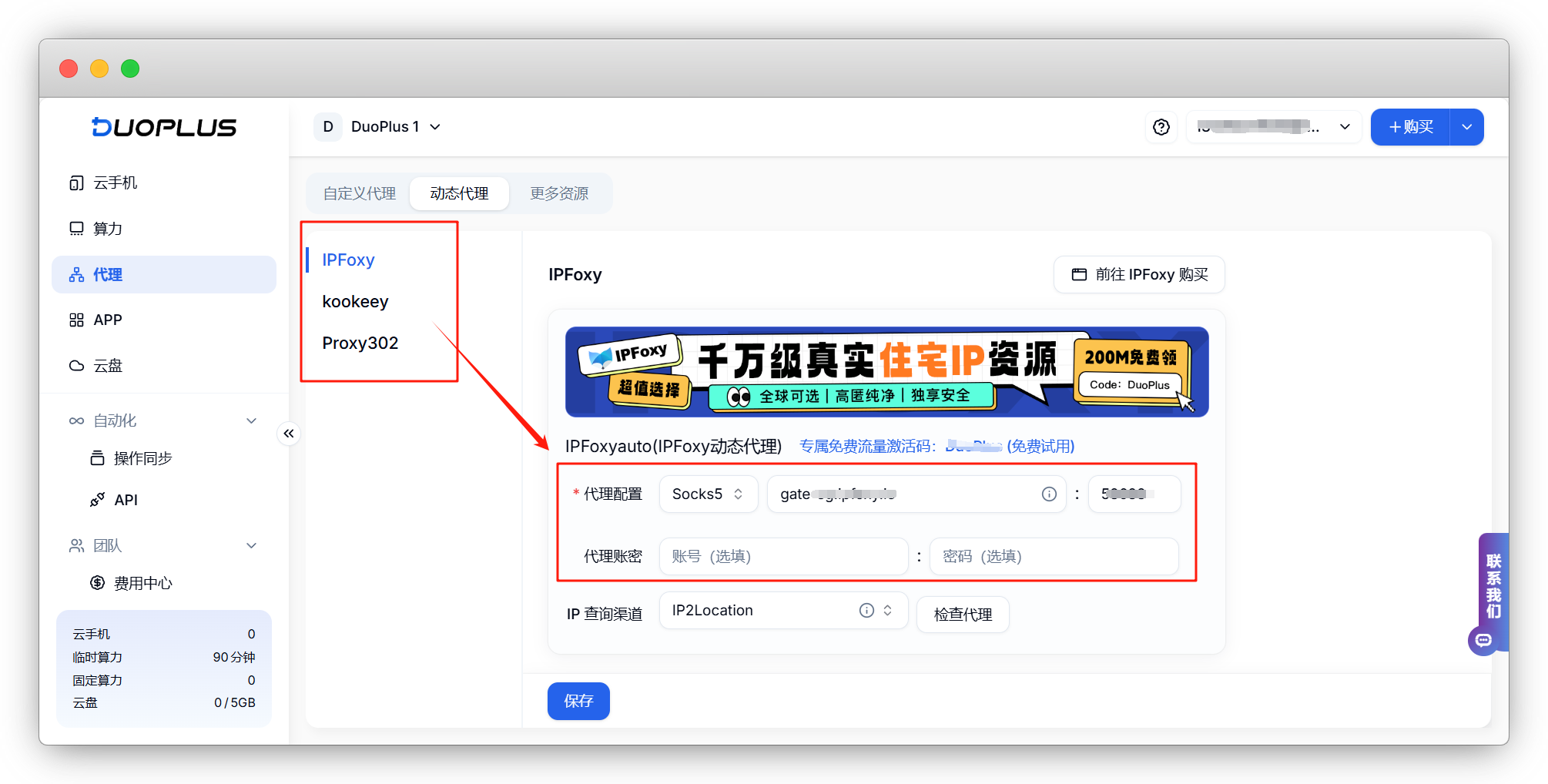The width and height of the screenshot is (1548, 784).
Task: Click the D workspace avatar
Action: [328, 127]
